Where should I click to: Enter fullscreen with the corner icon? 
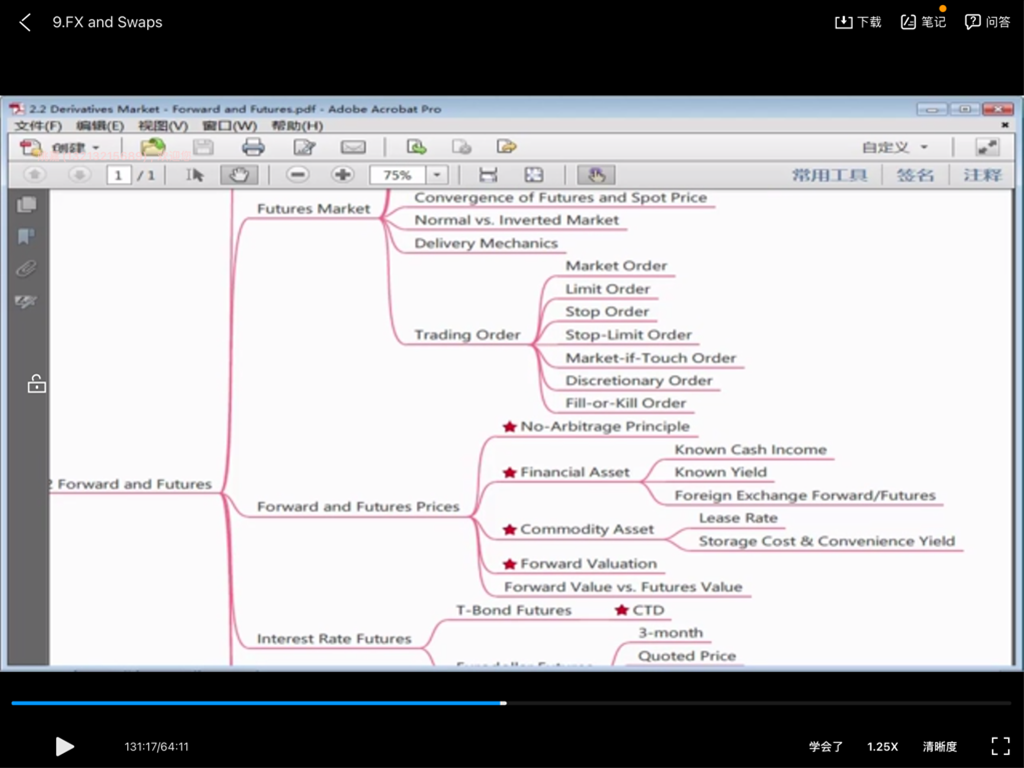(1000, 746)
